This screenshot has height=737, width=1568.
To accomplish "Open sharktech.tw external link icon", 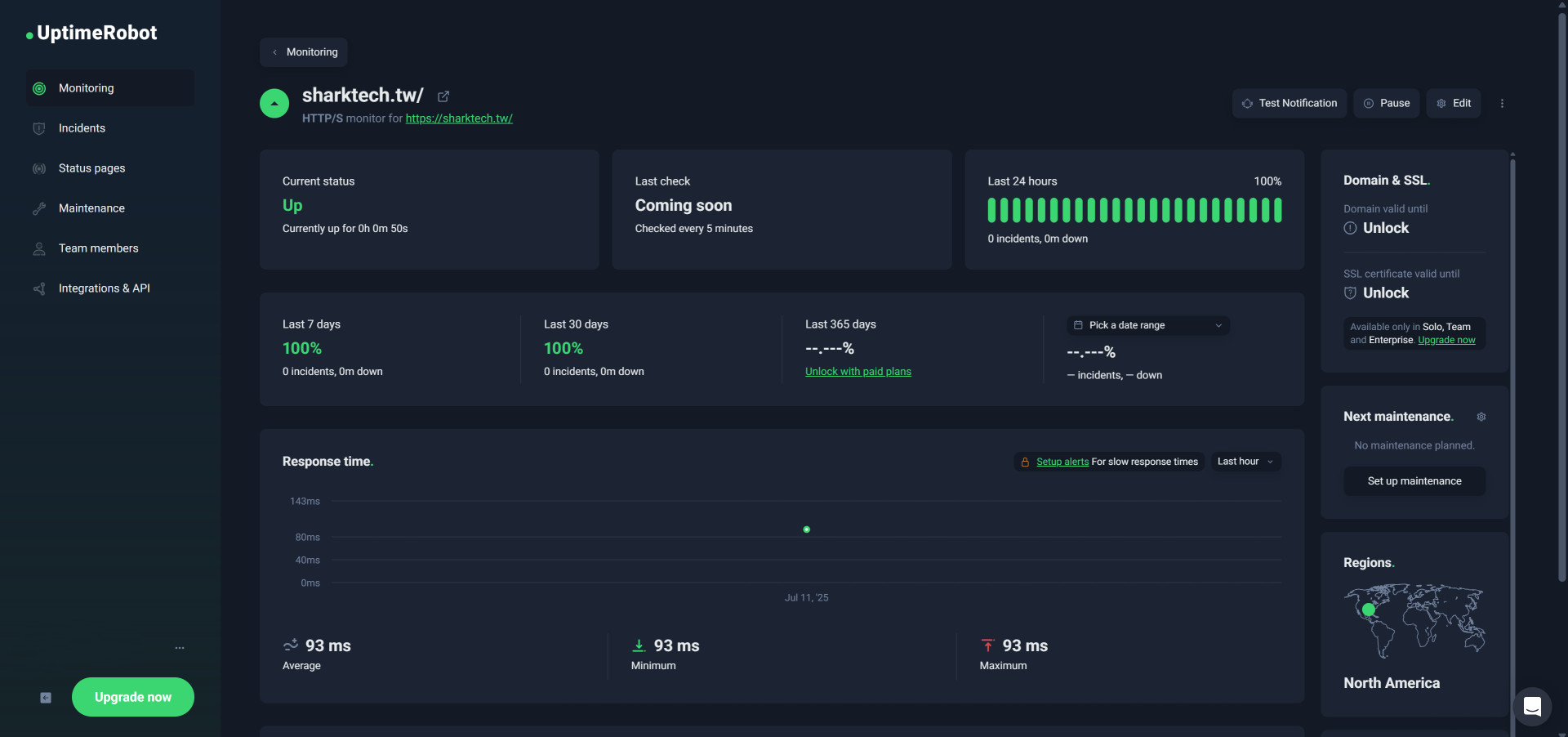I will click(443, 96).
